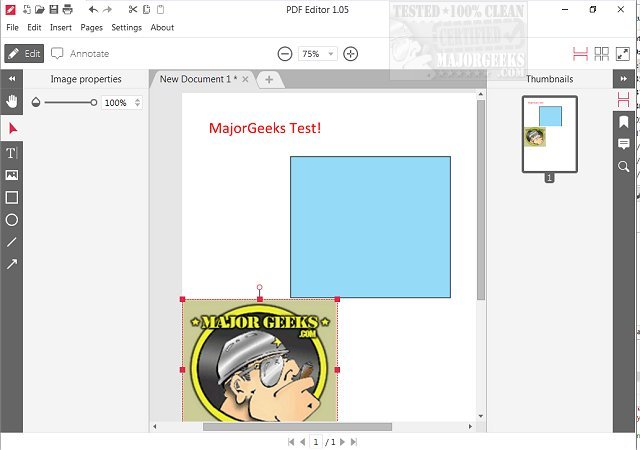Open the Pages menu

point(91,27)
